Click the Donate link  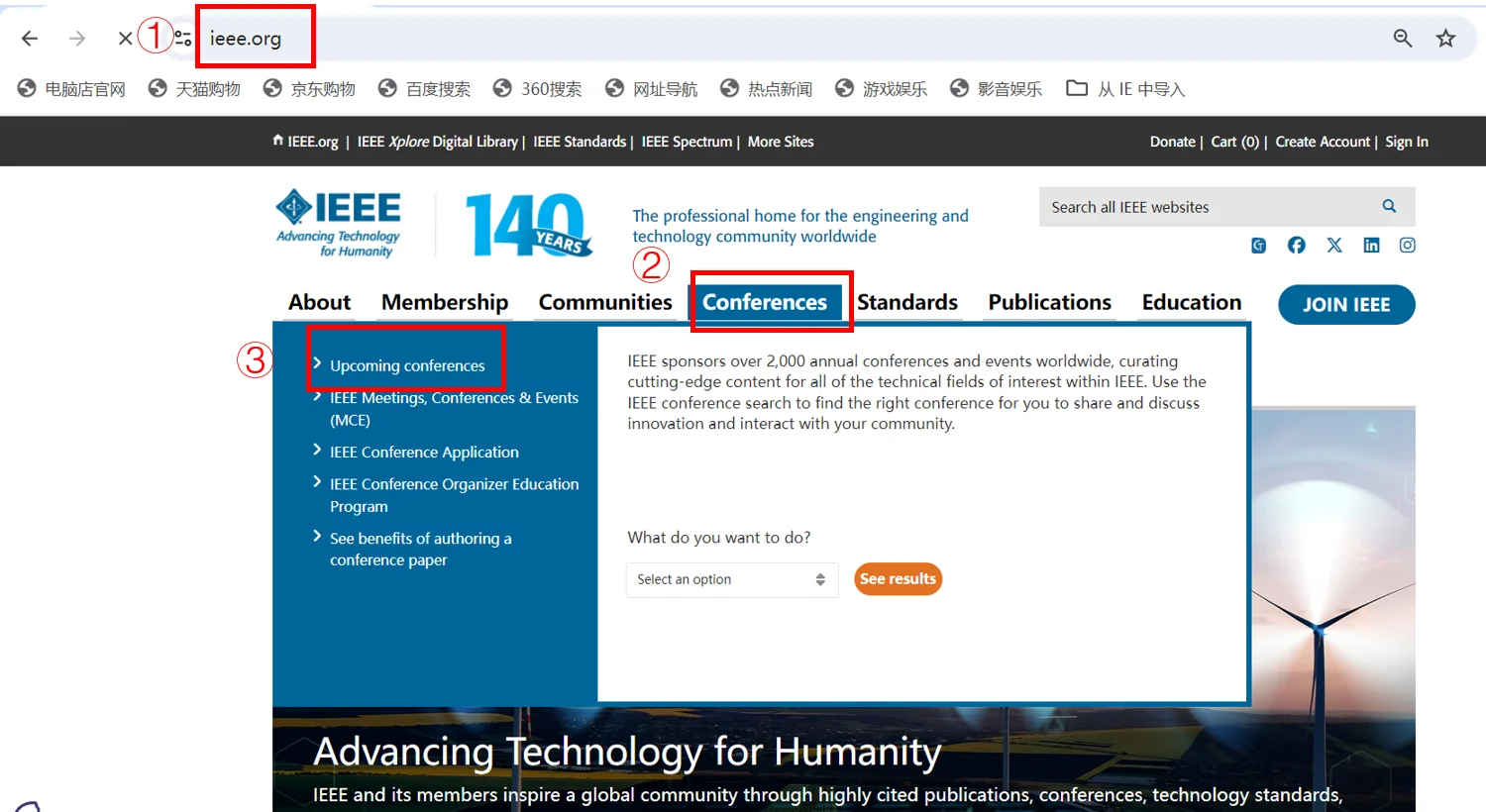(x=1173, y=142)
